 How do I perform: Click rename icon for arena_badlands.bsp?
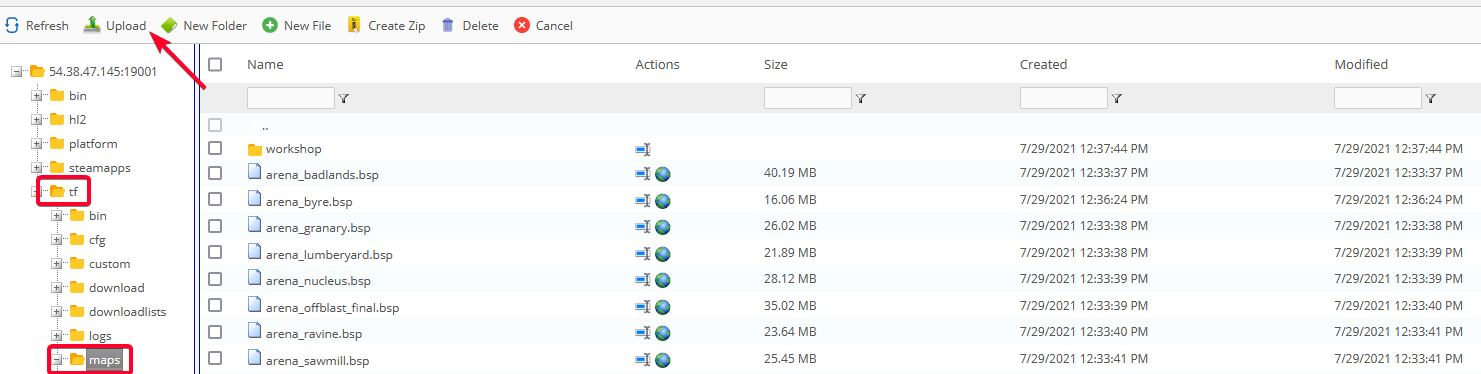(642, 174)
